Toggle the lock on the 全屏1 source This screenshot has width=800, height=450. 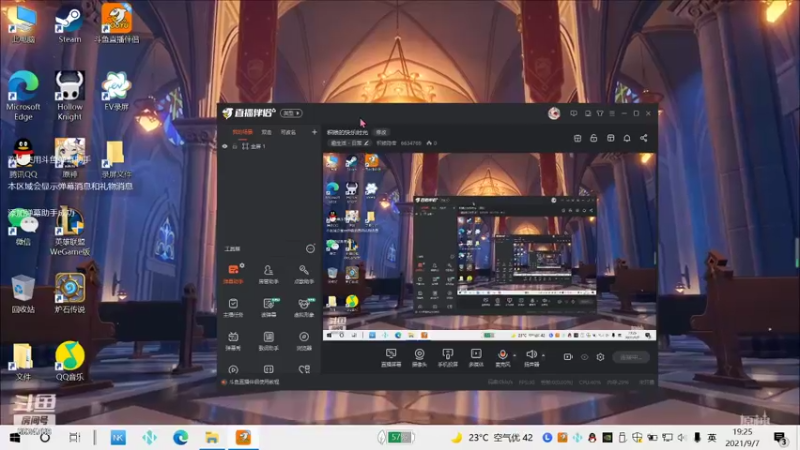(x=235, y=146)
